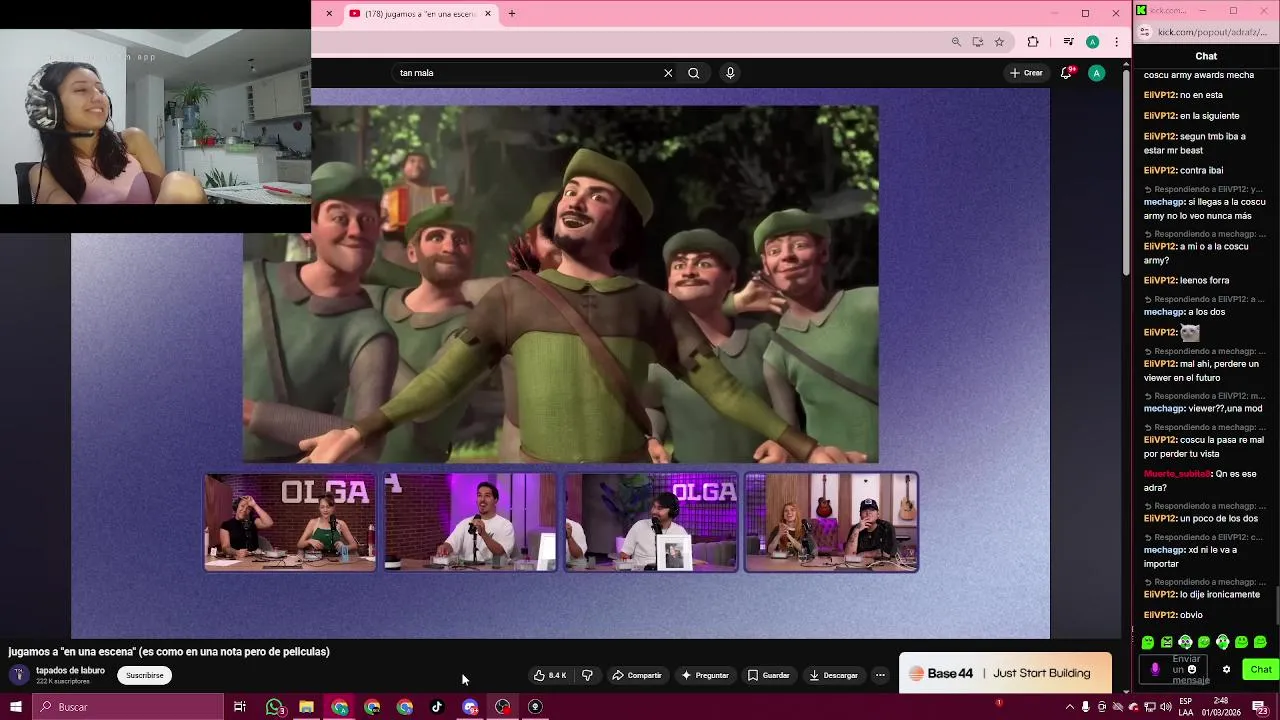This screenshot has height=720, width=1280.
Task: Open Windows Start menu
Action: tap(15, 707)
